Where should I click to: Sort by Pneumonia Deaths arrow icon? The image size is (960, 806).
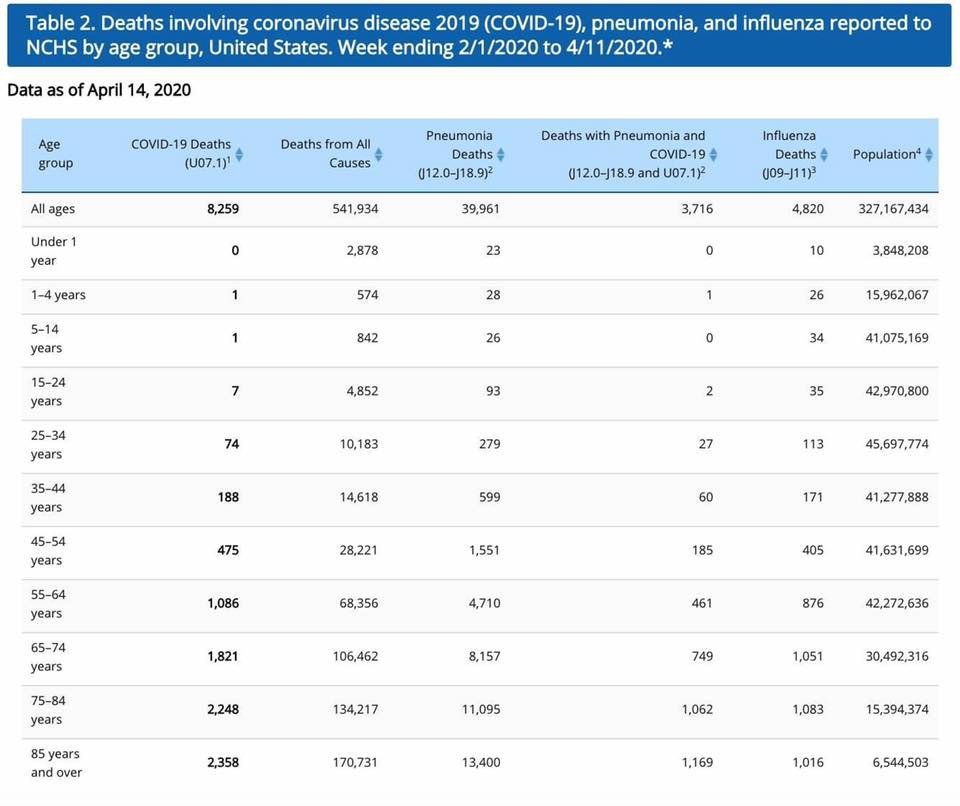point(501,154)
